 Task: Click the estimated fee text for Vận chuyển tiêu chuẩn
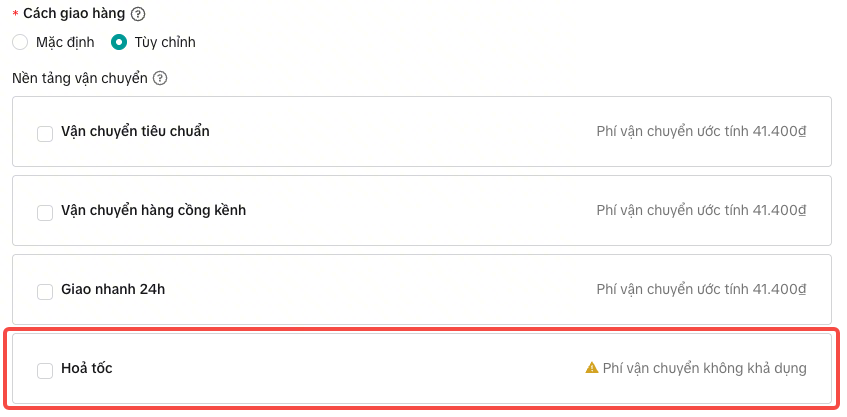click(x=700, y=132)
